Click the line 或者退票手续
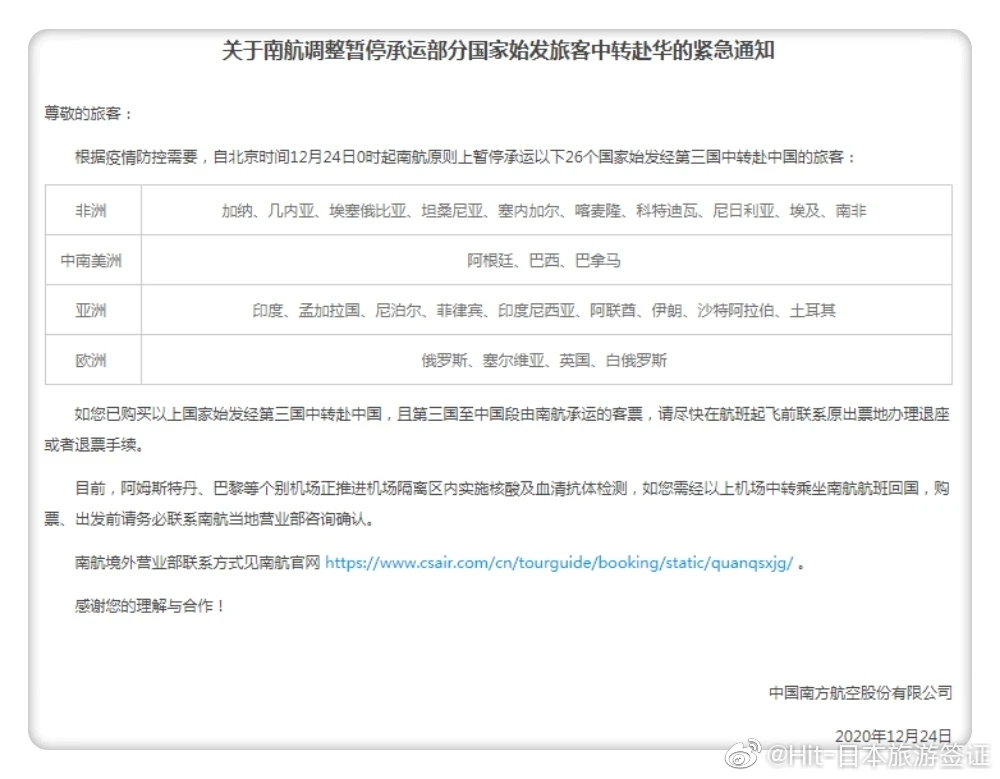Viewport: 1000px width, 779px height. point(94,445)
